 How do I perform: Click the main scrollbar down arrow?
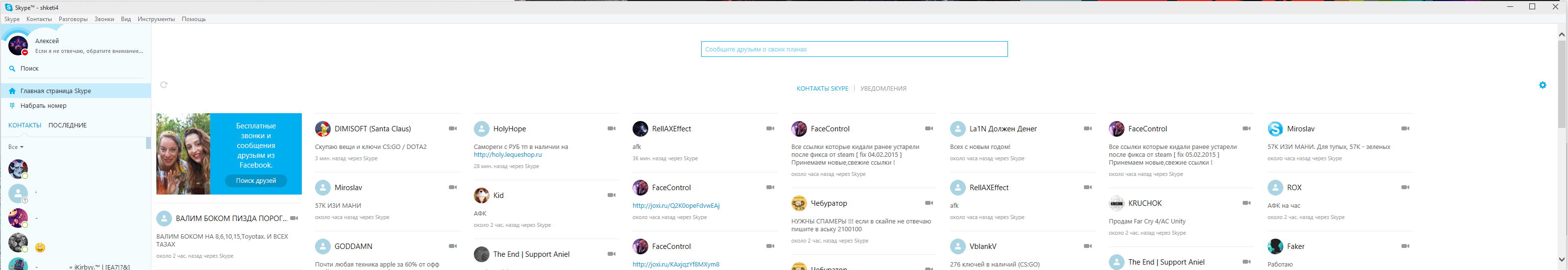click(1561, 259)
